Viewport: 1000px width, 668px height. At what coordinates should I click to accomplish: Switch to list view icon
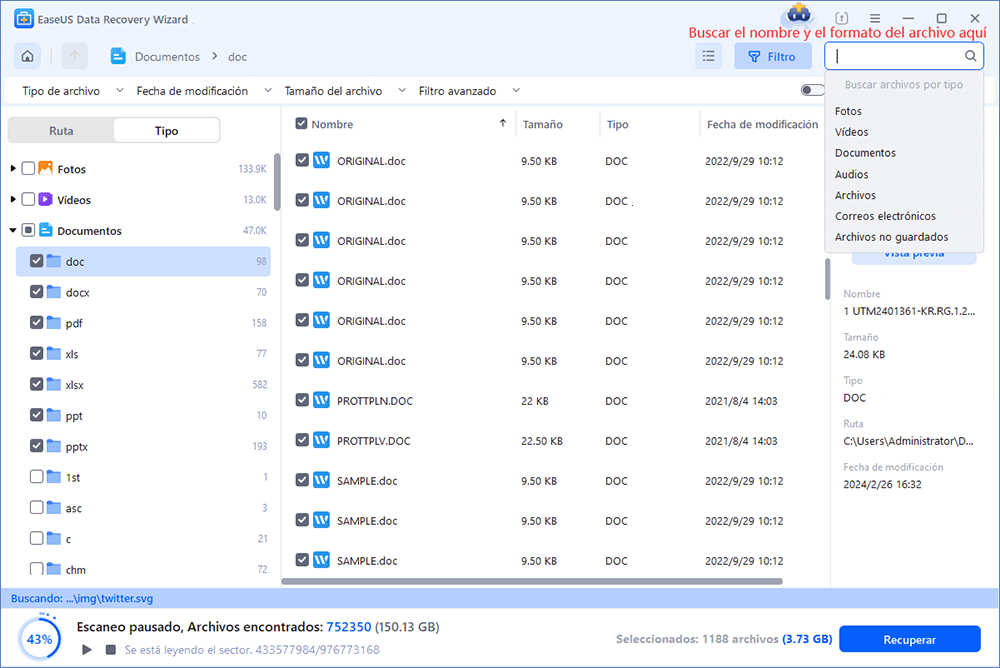pos(709,56)
